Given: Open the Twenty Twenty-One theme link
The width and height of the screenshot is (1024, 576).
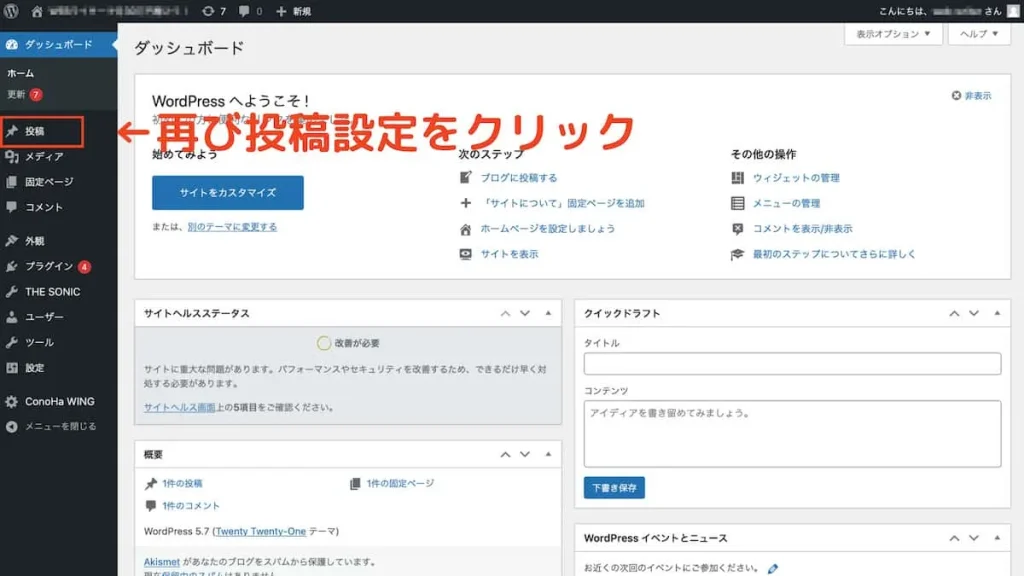Looking at the screenshot, I should pyautogui.click(x=261, y=532).
